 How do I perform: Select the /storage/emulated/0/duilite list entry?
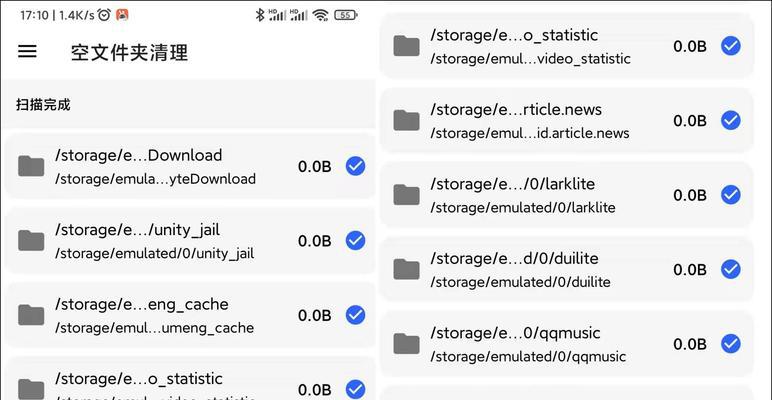[567, 269]
